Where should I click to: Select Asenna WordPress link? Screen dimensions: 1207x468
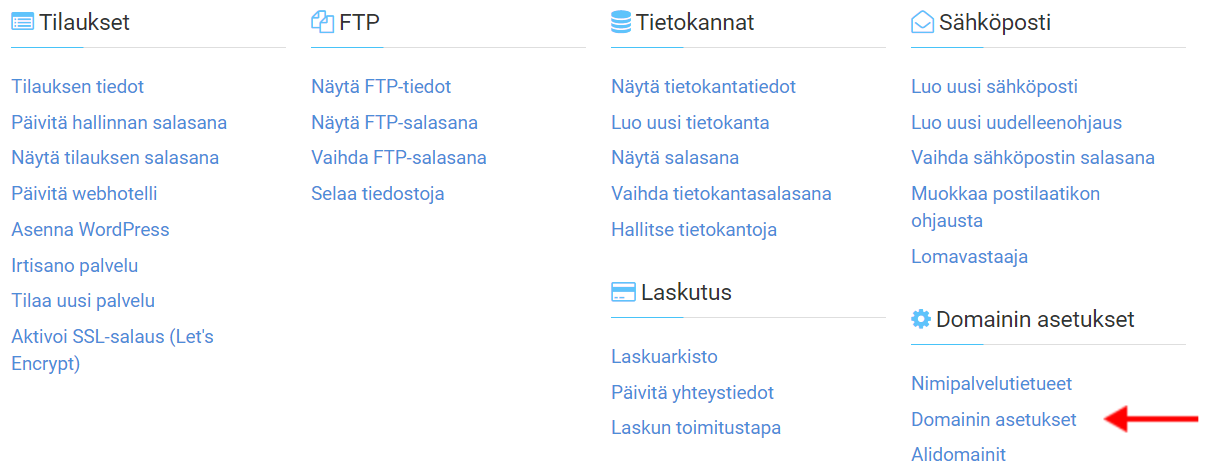(90, 230)
